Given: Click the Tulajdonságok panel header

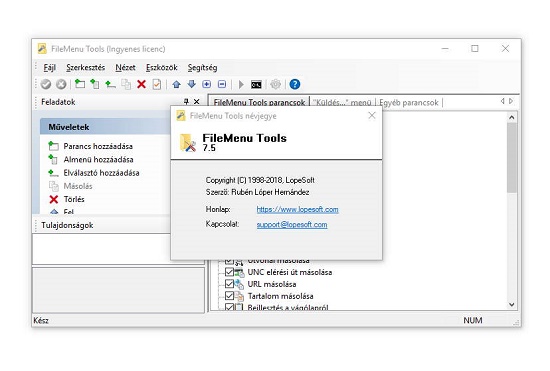Looking at the screenshot, I should [102, 225].
